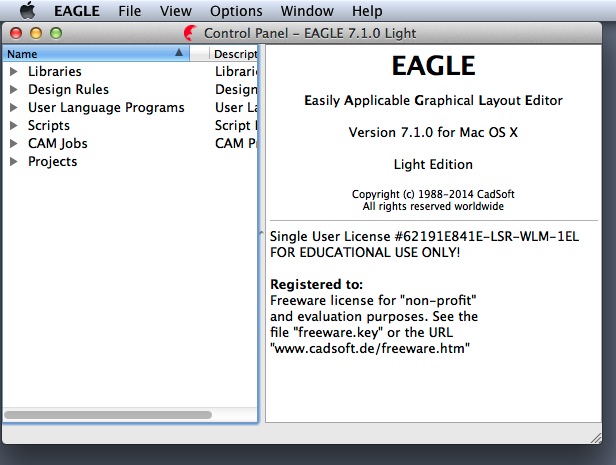Expand the Design Rules node

(x=14, y=90)
